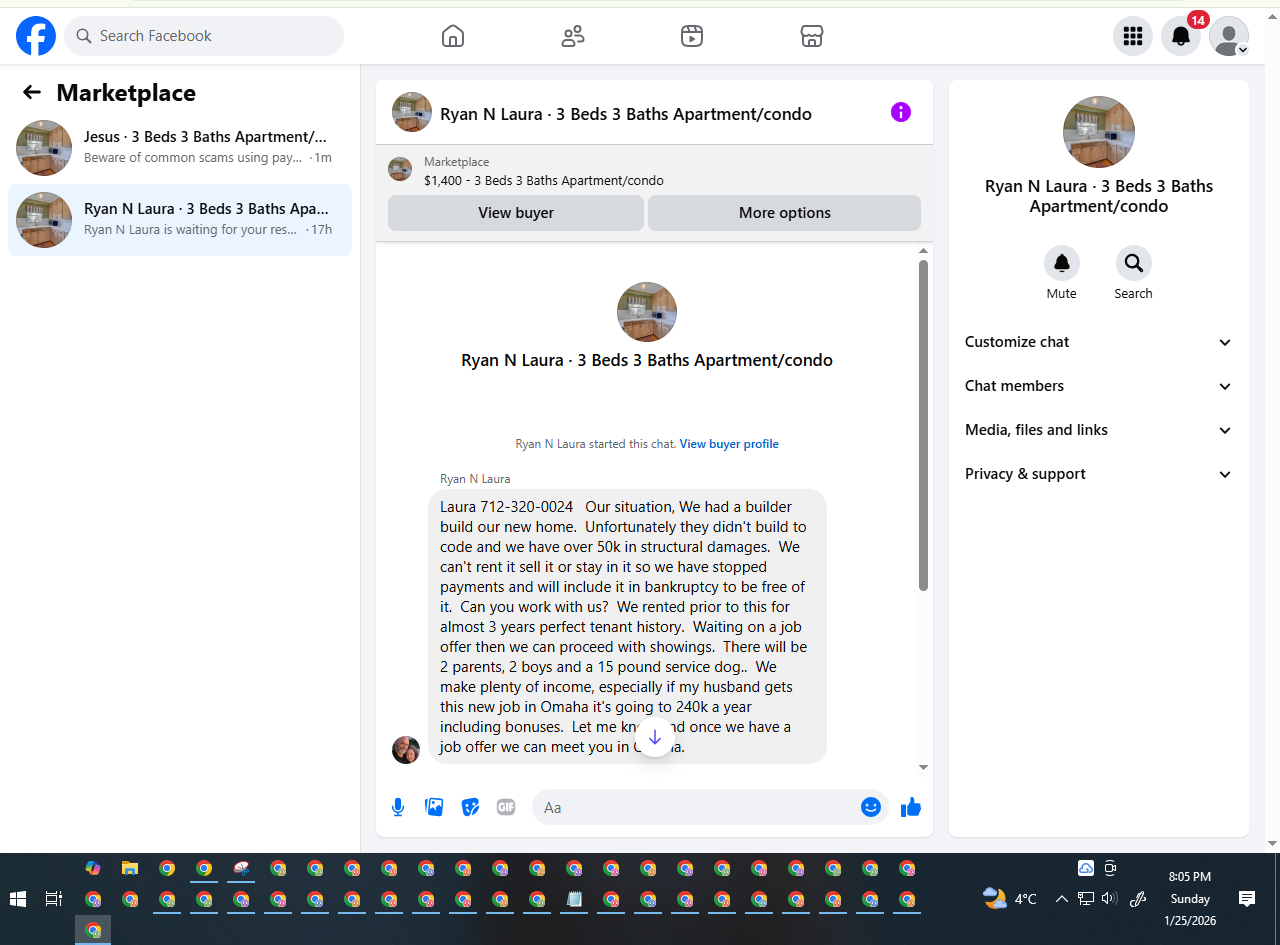Open the account profile avatar menu

click(1229, 36)
